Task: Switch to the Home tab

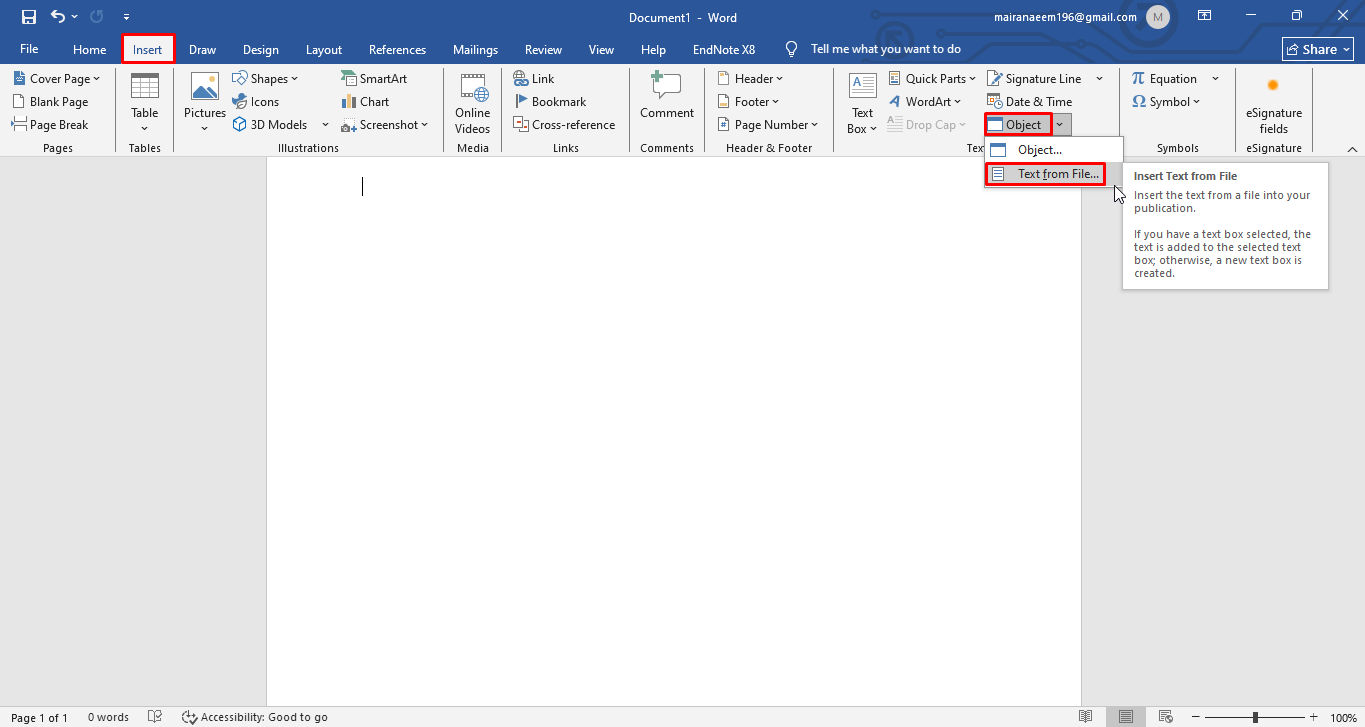Action: pyautogui.click(x=89, y=50)
